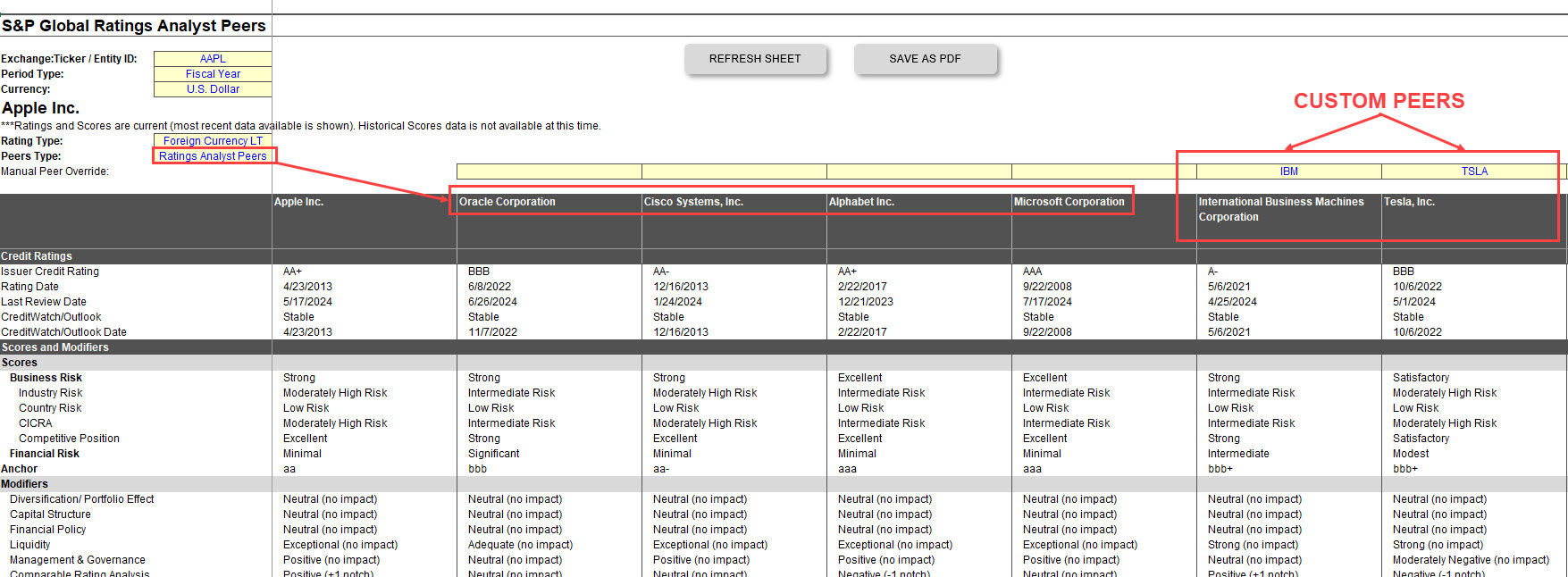Select the TSLA manual peer override cell
The width and height of the screenshot is (1568, 577).
[1474, 171]
